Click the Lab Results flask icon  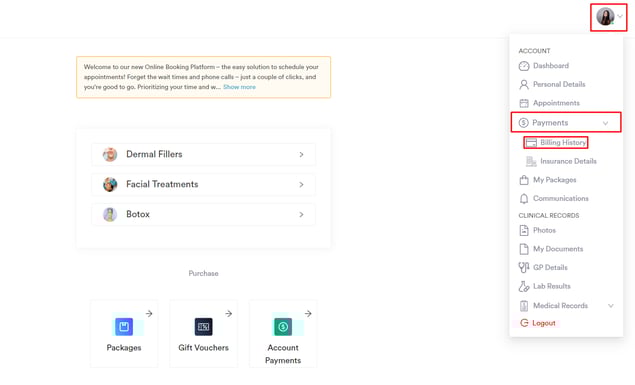[x=524, y=287]
